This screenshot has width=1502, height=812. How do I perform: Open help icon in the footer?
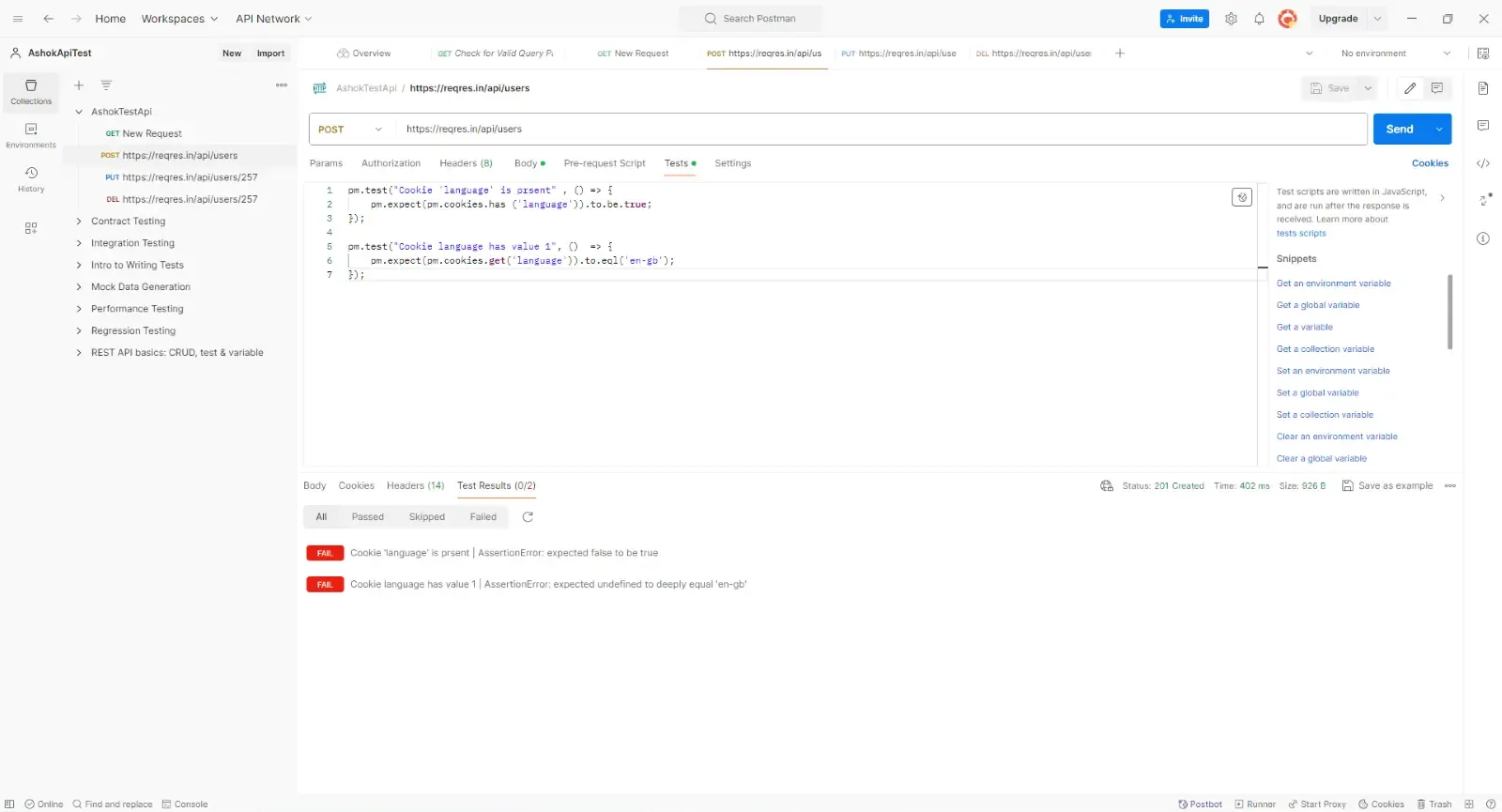pyautogui.click(x=1490, y=804)
